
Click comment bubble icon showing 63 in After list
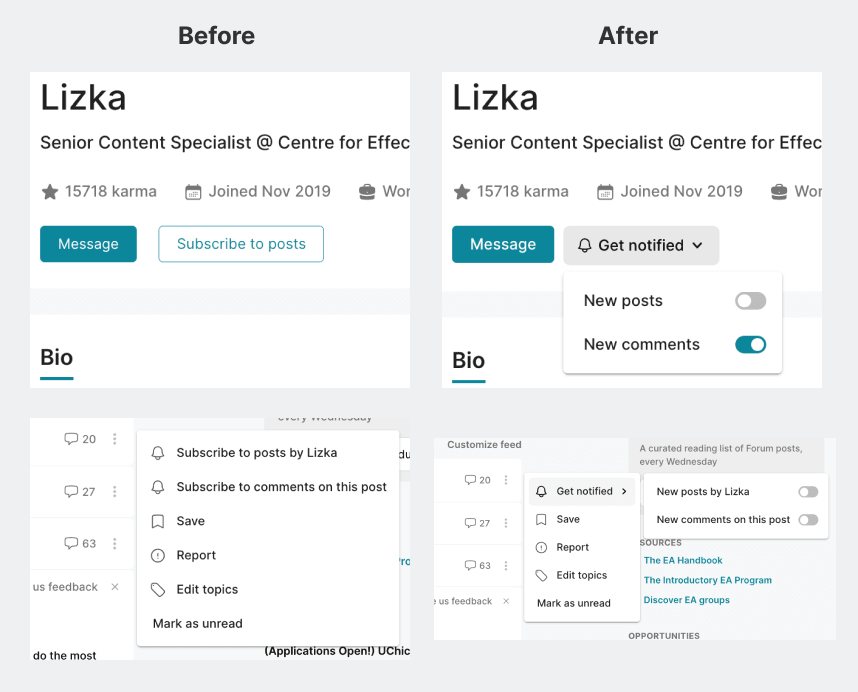[x=470, y=565]
